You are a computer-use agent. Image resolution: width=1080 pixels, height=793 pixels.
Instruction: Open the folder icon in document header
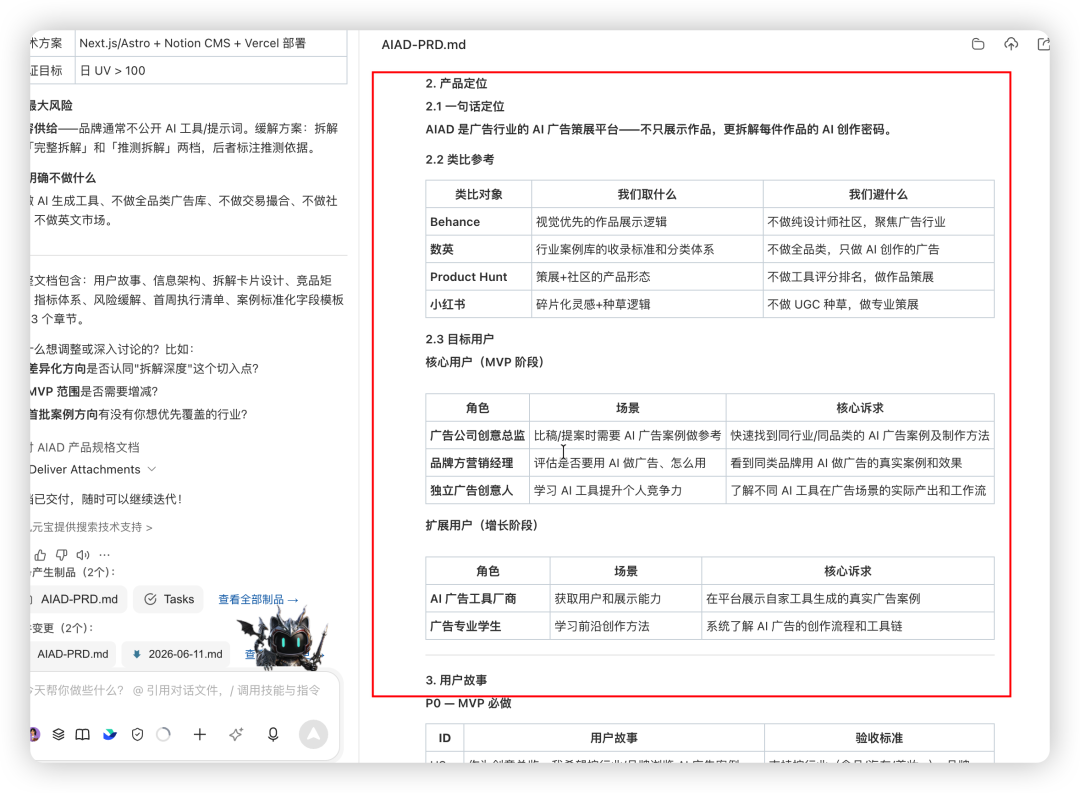(977, 44)
